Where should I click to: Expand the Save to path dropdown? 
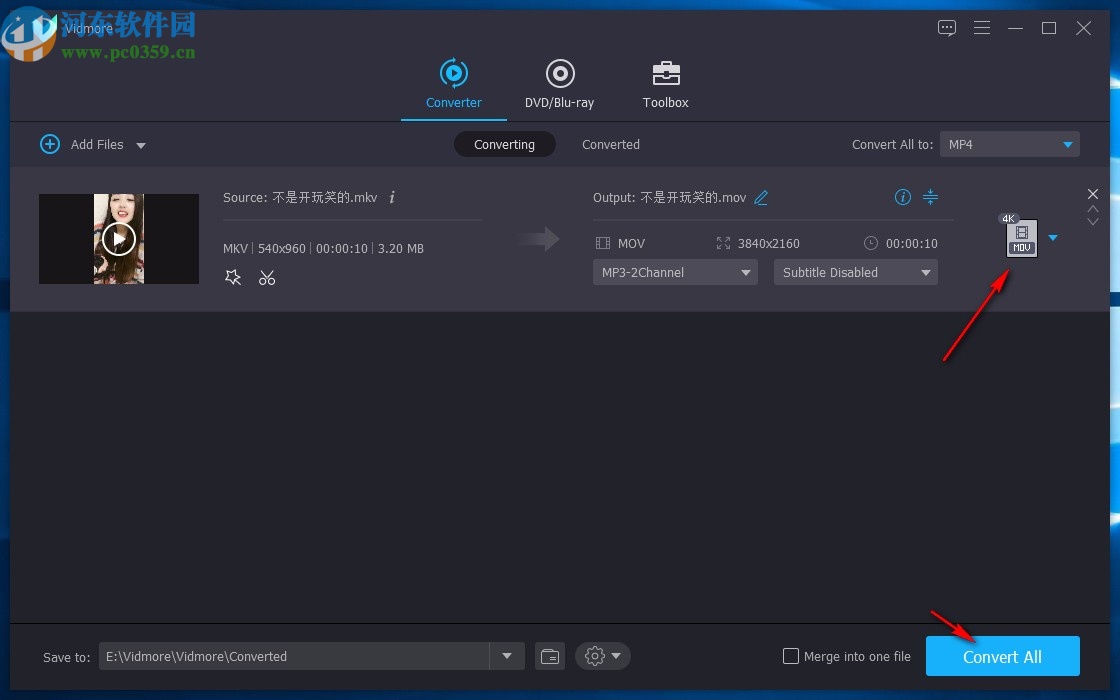(x=507, y=656)
